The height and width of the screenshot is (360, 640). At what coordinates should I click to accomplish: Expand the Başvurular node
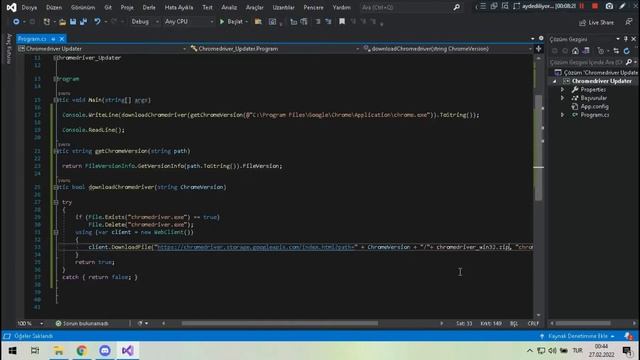562,98
